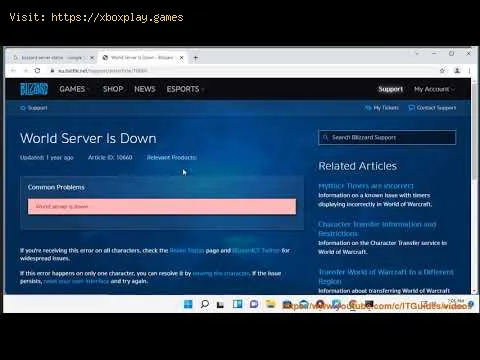Viewport: 480px width, 360px height.
Task: Click the search magnifier icon in support search
Action: (325, 137)
